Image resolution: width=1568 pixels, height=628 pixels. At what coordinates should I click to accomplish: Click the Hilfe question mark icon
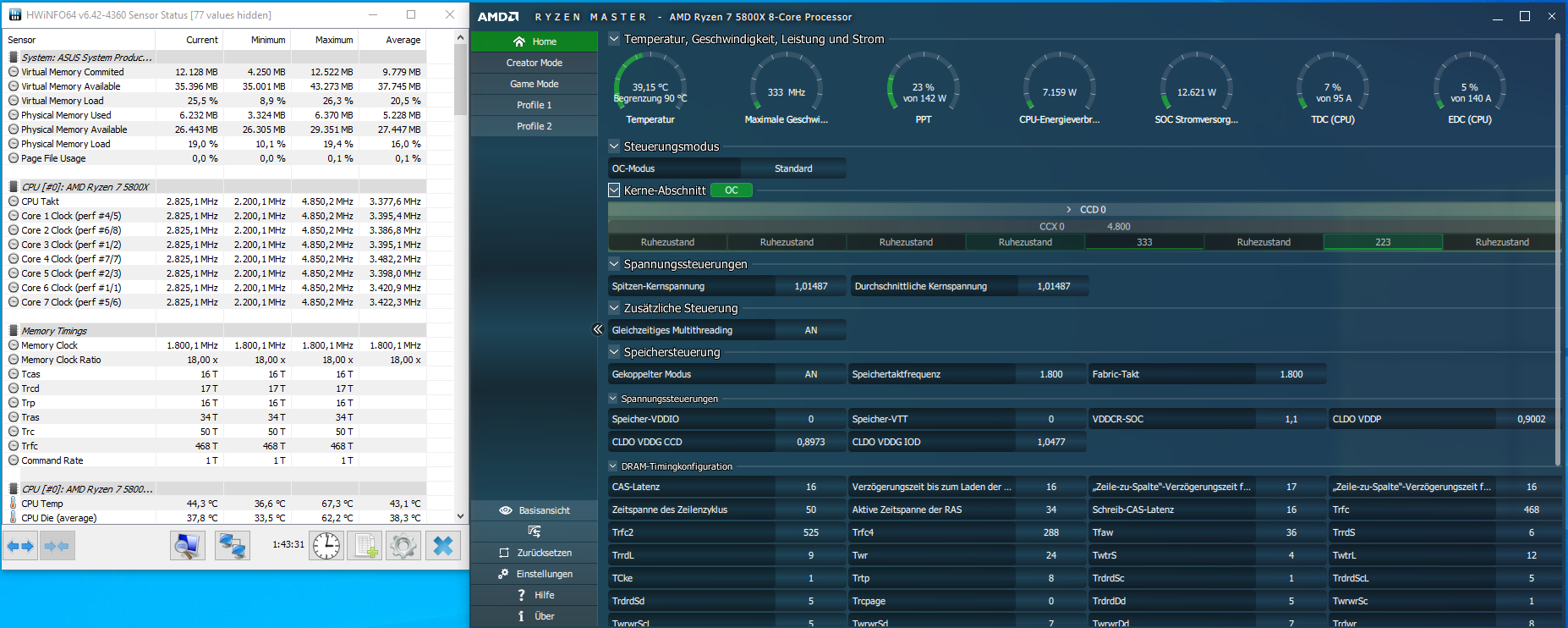point(521,595)
